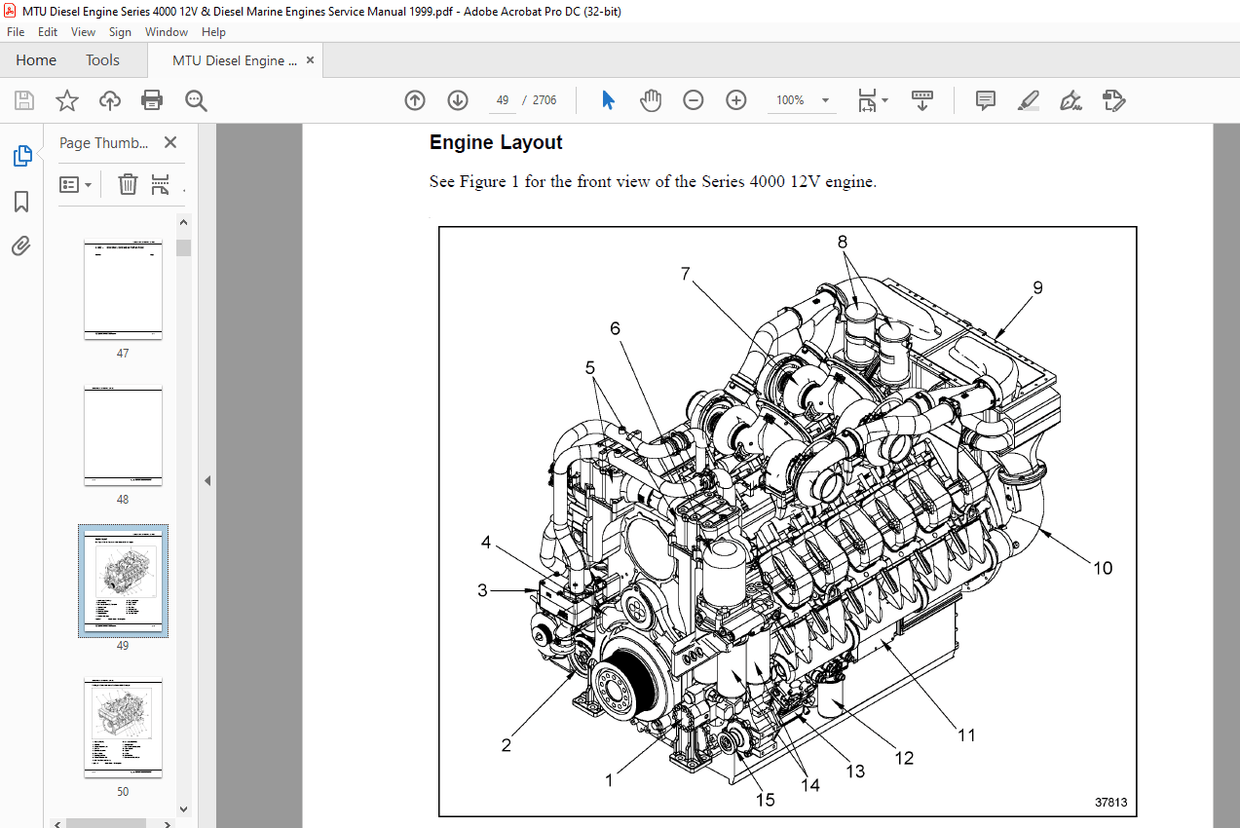Collapse the navigation pane with the side arrow

click(x=207, y=480)
